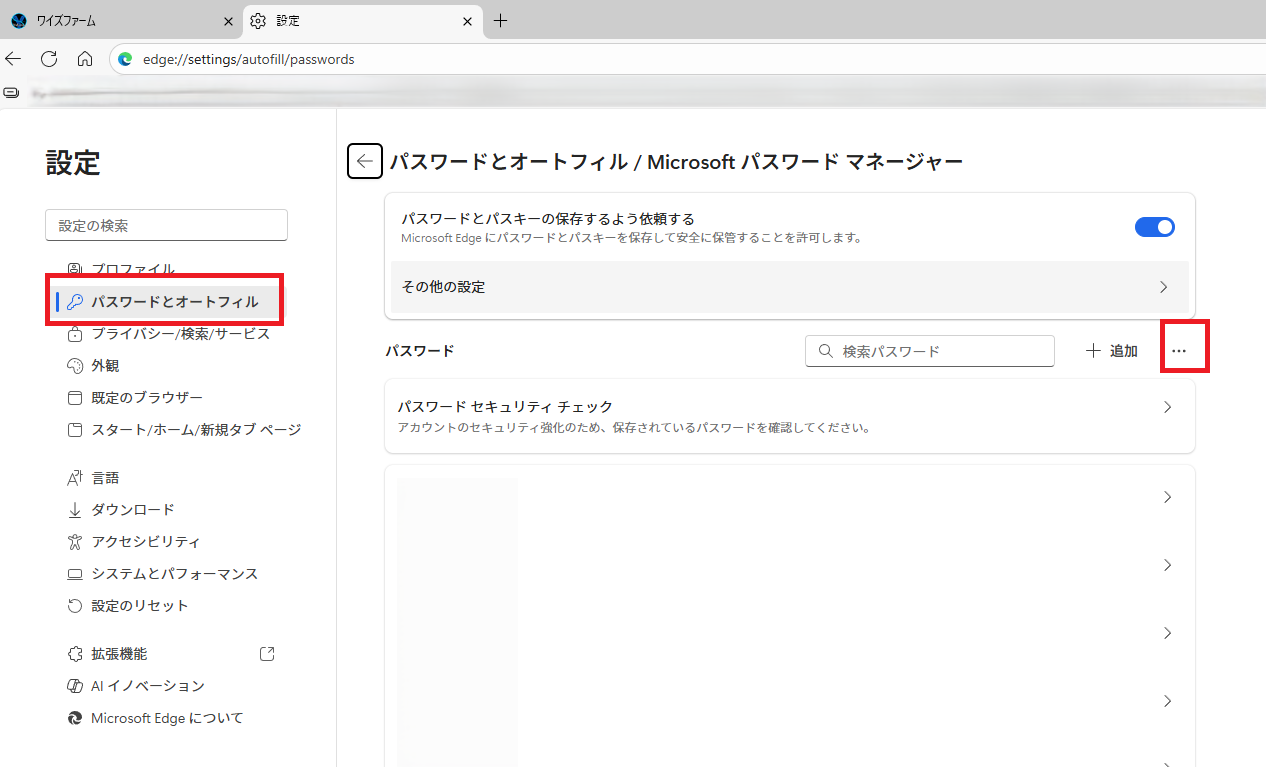
Task: Select システムとパフォーマンス in the sidebar
Action: pos(174,574)
